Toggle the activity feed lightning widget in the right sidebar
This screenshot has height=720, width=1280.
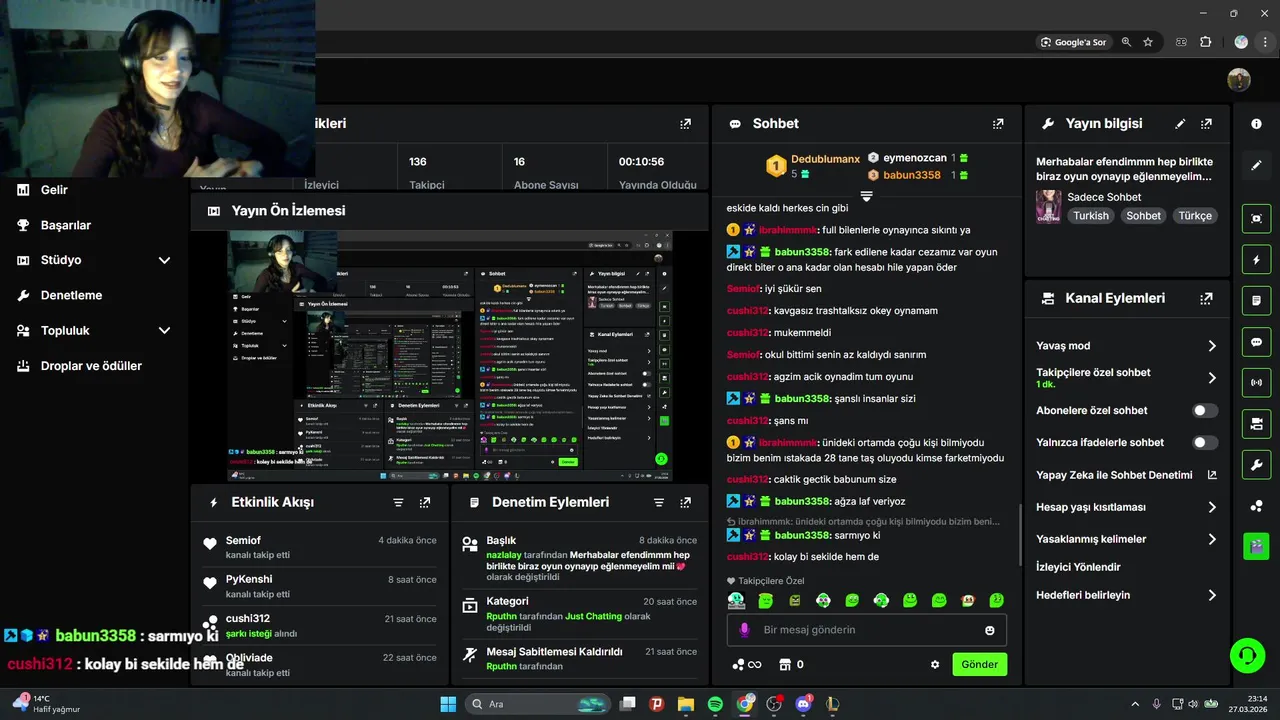pos(1256,260)
